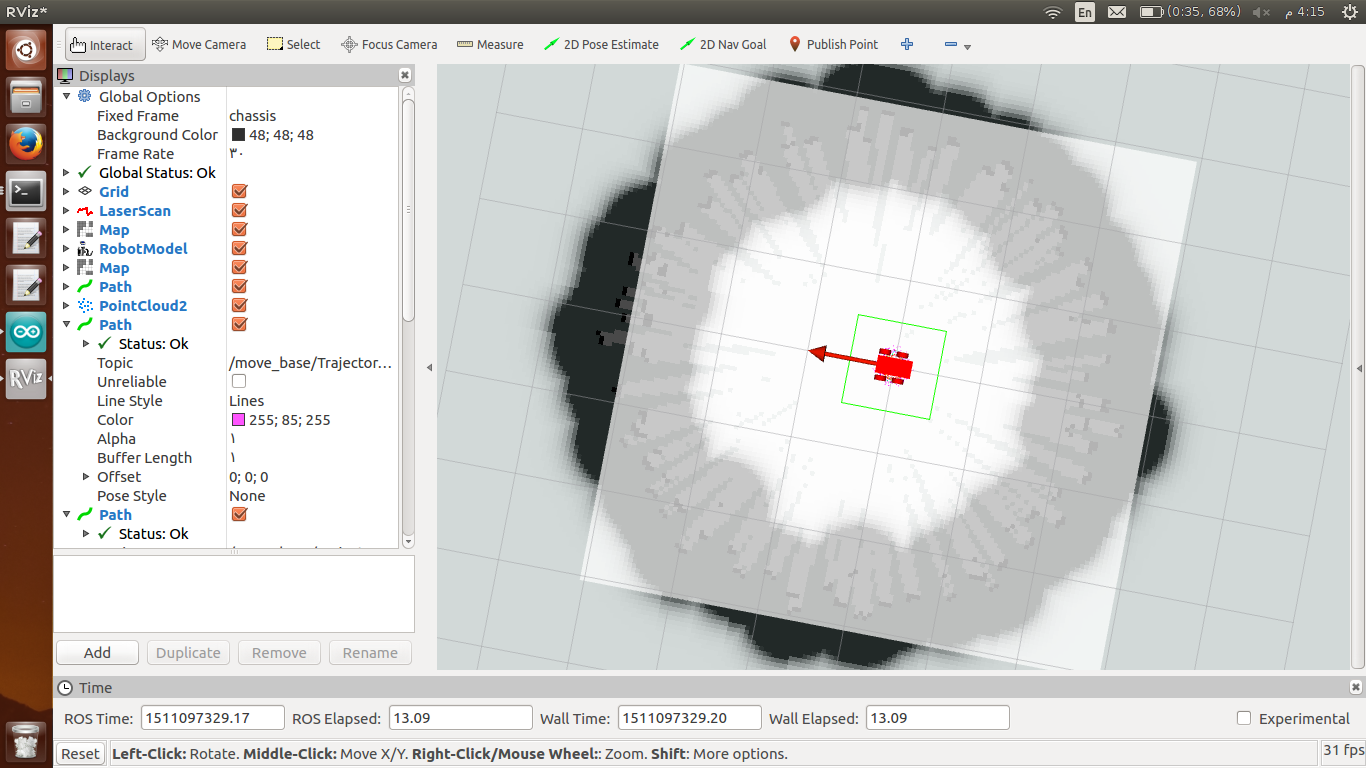This screenshot has height=768, width=1366.
Task: Enable the Experimental checkbox
Action: tap(1244, 718)
